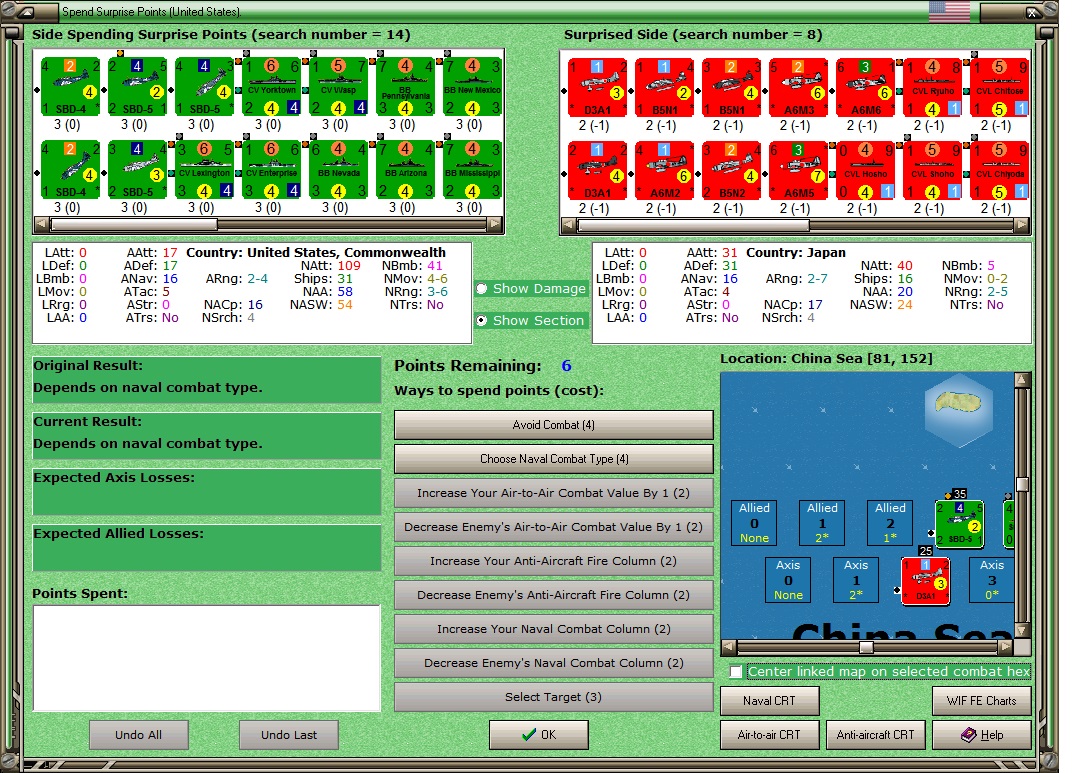This screenshot has height=773, width=1081.
Task: Select the CV Enterprise carrier counter
Action: (x=272, y=170)
